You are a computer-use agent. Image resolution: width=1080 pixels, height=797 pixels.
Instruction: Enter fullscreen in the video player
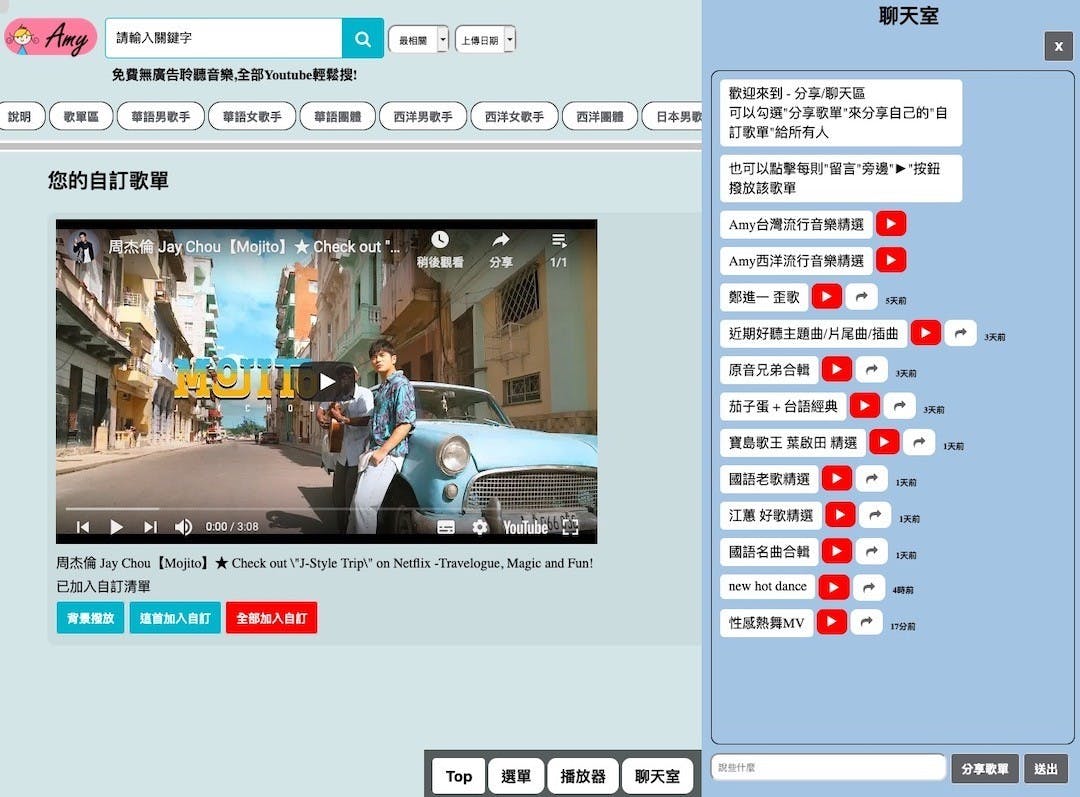pyautogui.click(x=570, y=527)
